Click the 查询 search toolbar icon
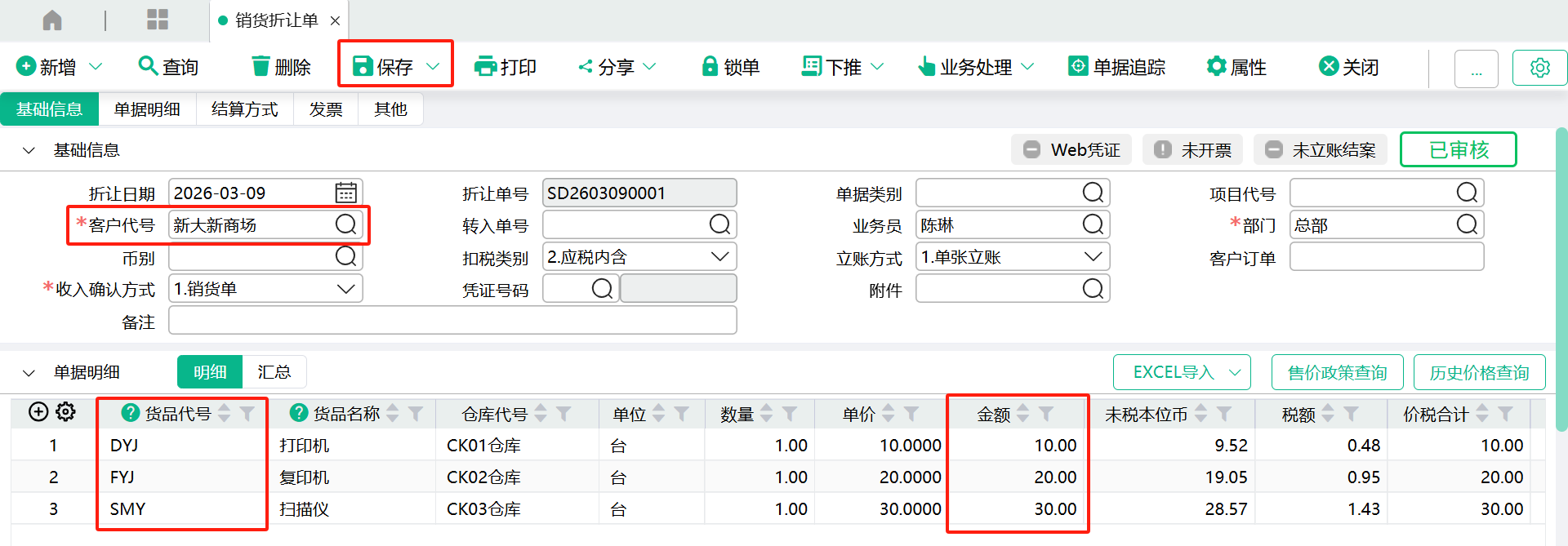The width and height of the screenshot is (1568, 546). [x=148, y=66]
